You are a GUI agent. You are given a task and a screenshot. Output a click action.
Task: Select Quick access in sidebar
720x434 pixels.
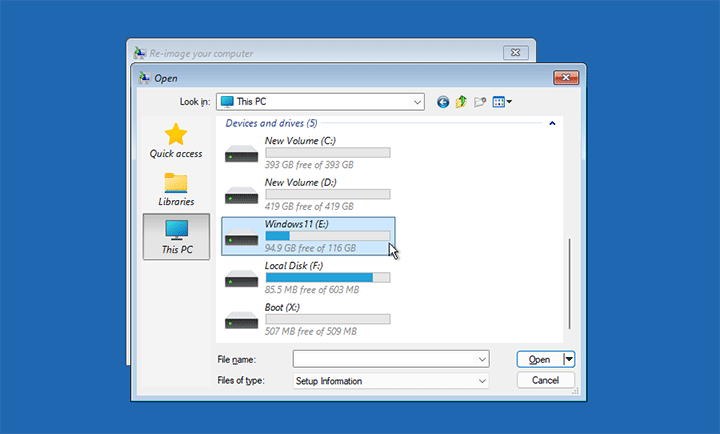pos(176,141)
